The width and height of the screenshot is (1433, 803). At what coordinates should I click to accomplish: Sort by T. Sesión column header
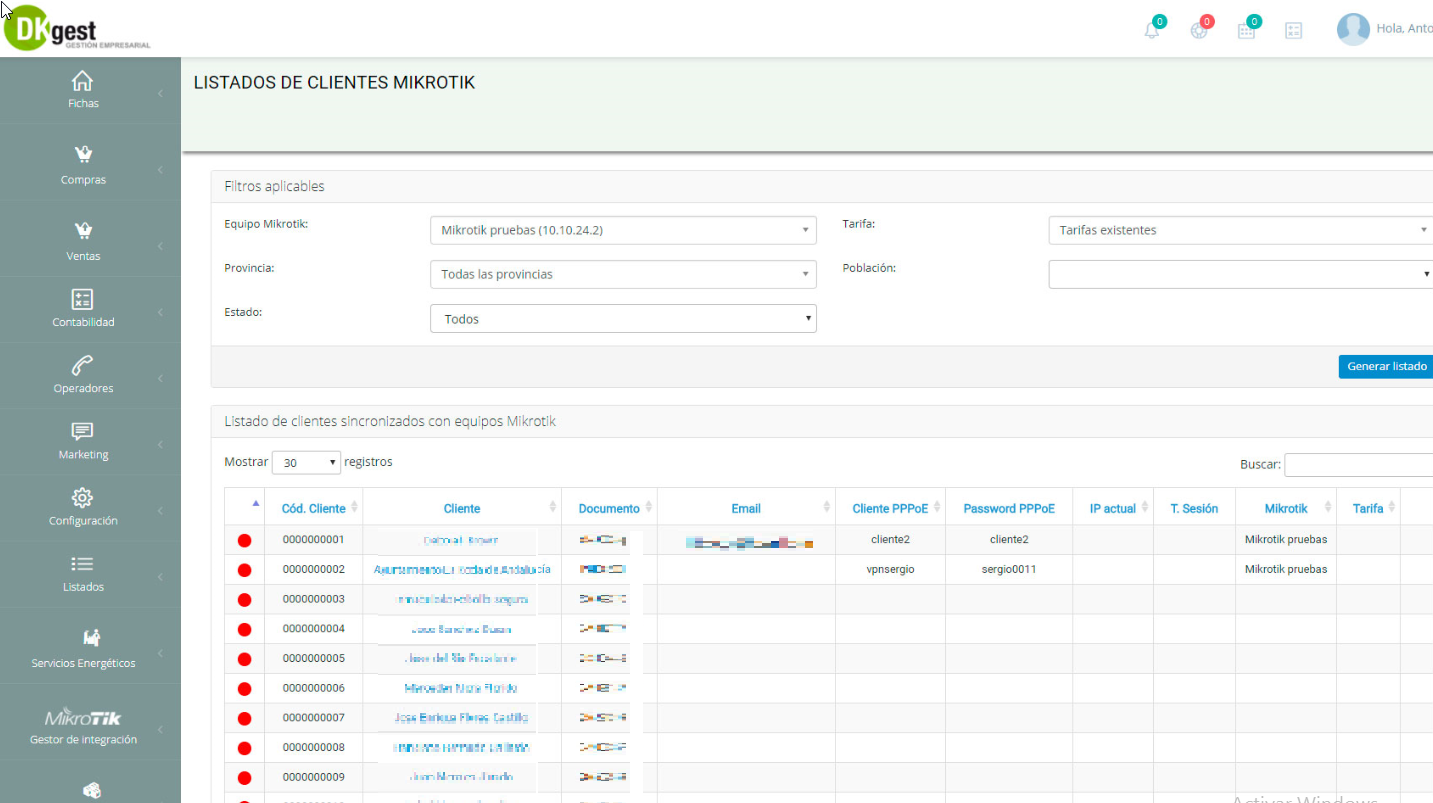click(x=1194, y=508)
